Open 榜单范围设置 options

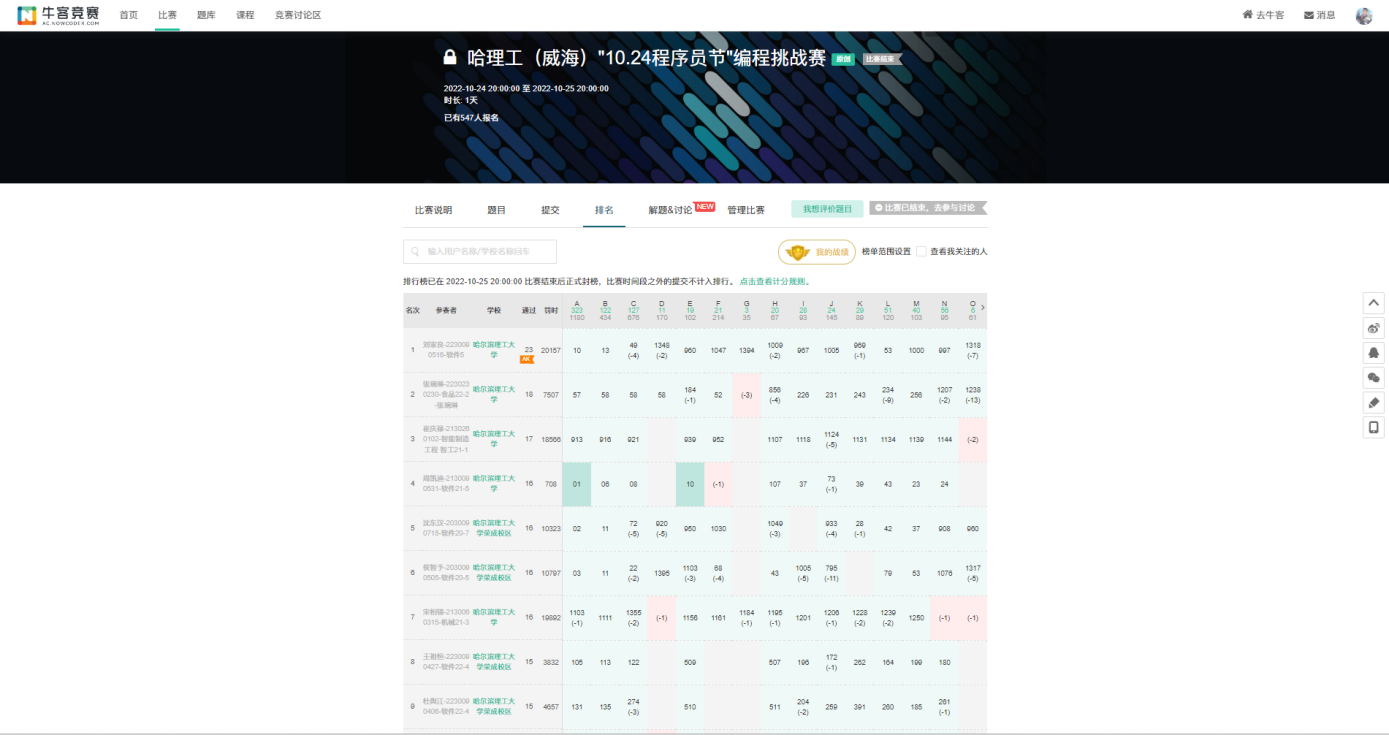[886, 252]
